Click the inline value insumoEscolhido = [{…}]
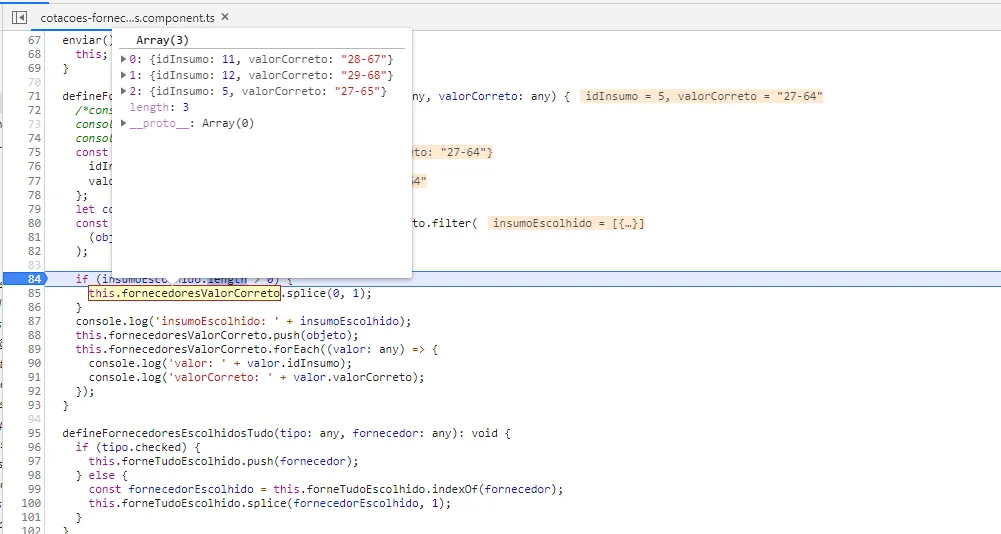 coord(567,223)
